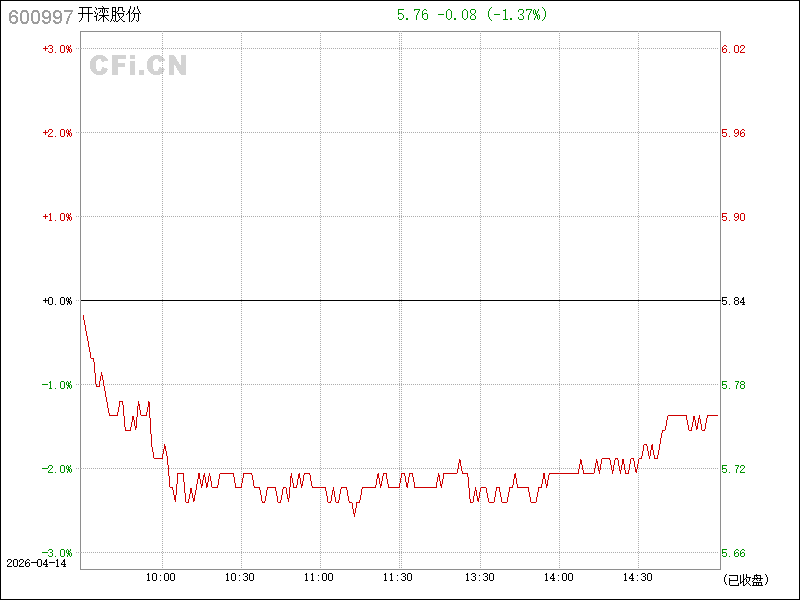800x600 pixels.
Task: Click the stock code 600997
Action: click(x=39, y=15)
